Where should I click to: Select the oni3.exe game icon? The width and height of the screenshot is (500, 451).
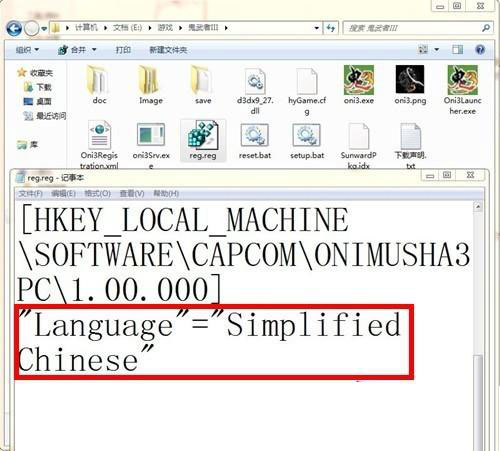359,85
